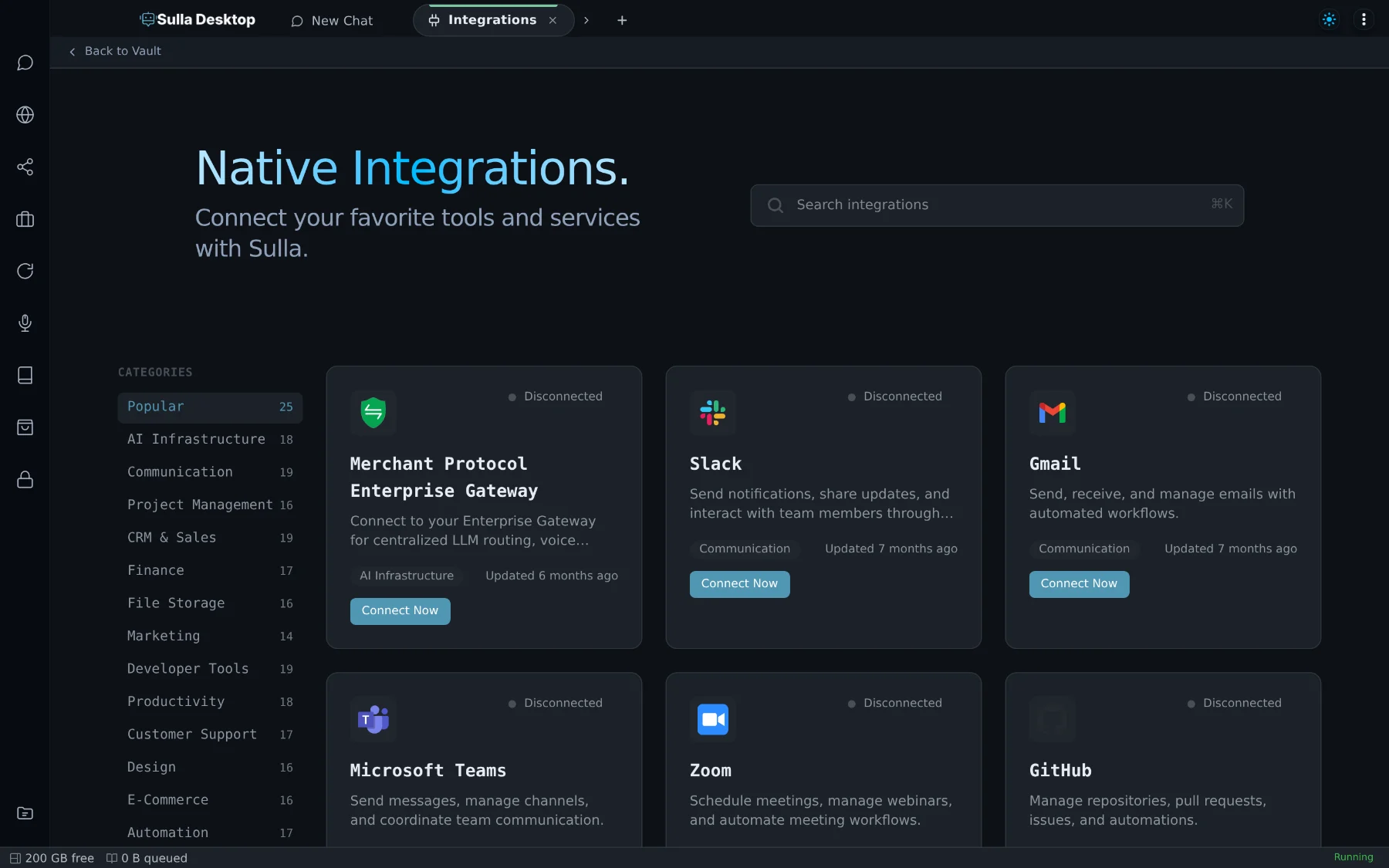The width and height of the screenshot is (1389, 868).
Task: Choose the Project Management category
Action: tap(210, 505)
